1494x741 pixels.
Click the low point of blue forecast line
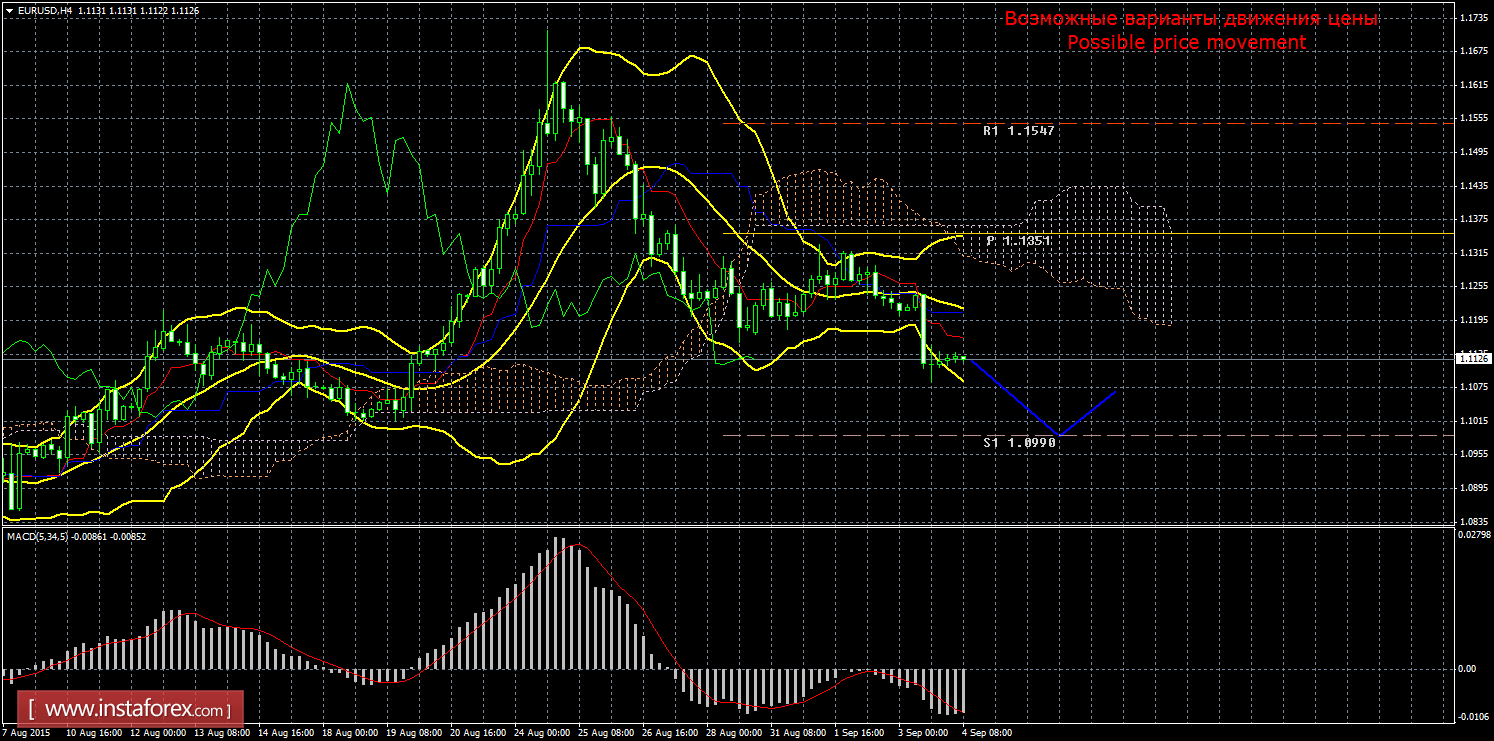(x=1059, y=435)
